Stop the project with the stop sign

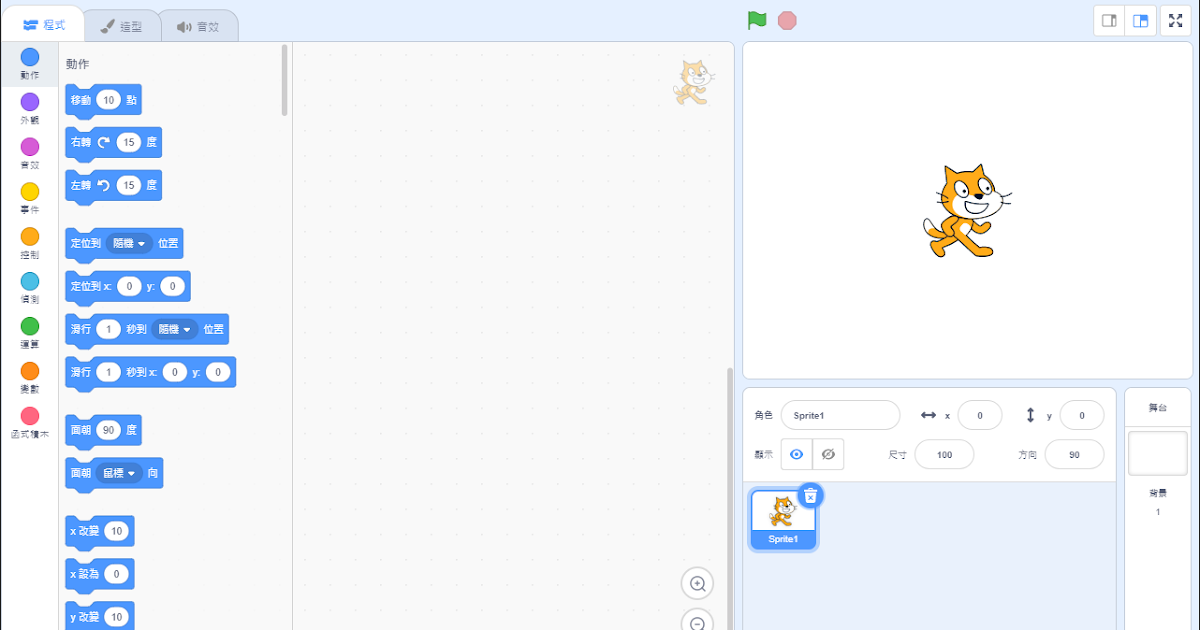click(x=787, y=19)
